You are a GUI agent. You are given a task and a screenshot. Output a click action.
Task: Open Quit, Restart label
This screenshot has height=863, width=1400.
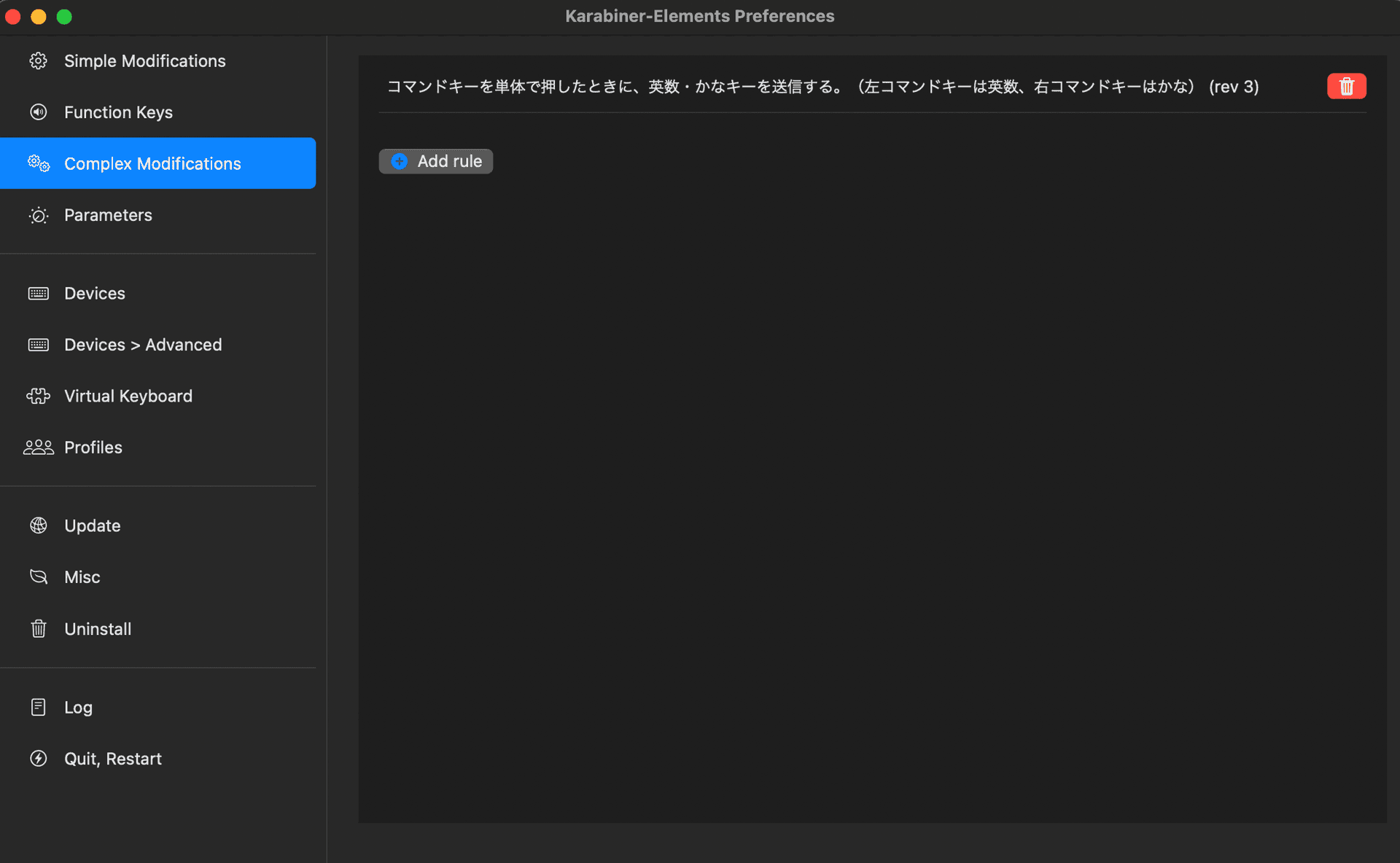click(113, 758)
